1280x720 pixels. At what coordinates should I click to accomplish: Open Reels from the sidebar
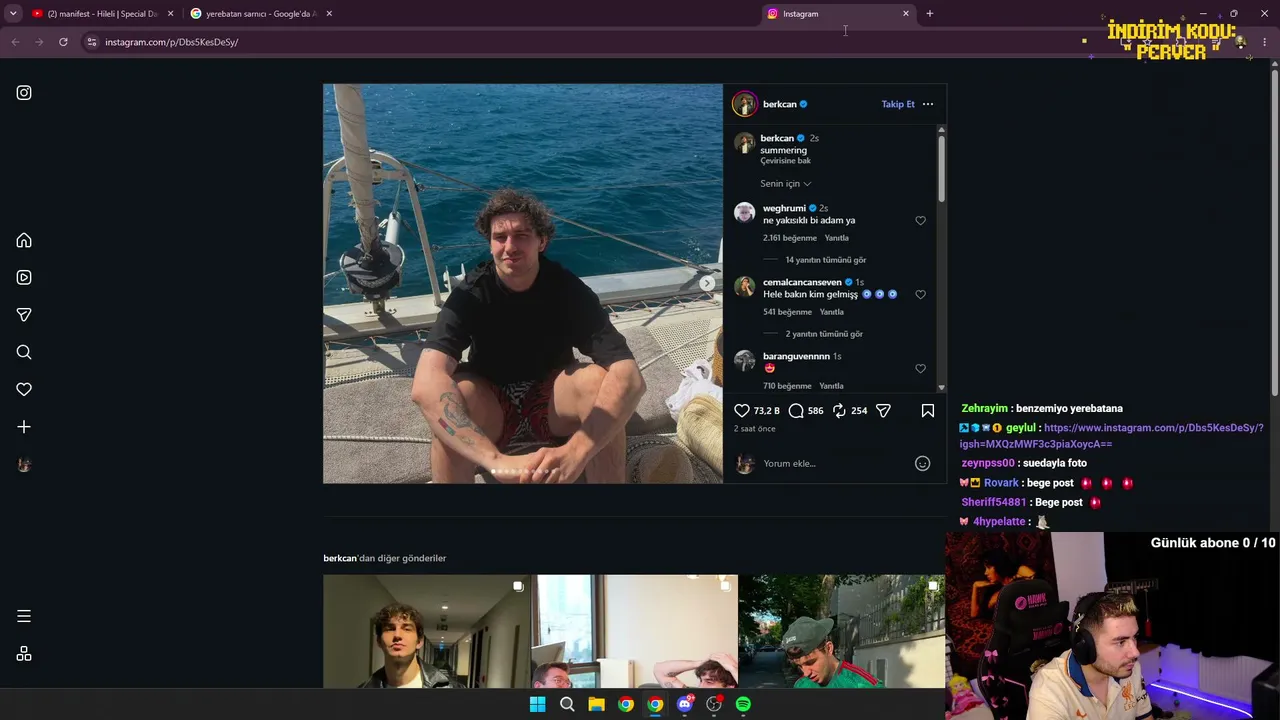[x=24, y=277]
